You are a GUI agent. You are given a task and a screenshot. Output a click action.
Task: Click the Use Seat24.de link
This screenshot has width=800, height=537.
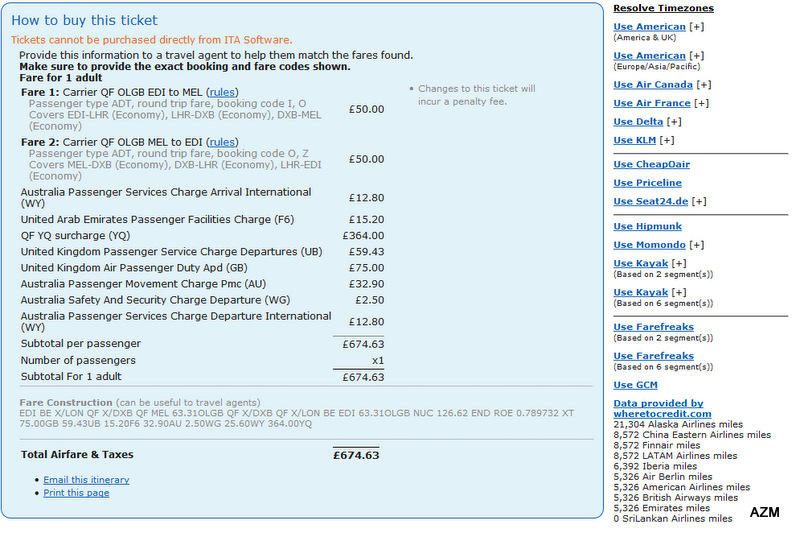[x=651, y=201]
